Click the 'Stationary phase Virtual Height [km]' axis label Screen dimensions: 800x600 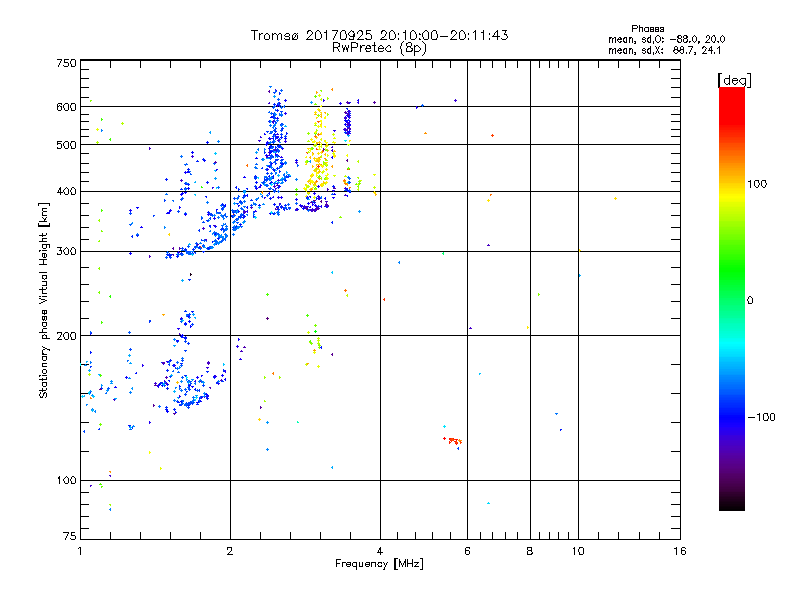click(x=44, y=300)
